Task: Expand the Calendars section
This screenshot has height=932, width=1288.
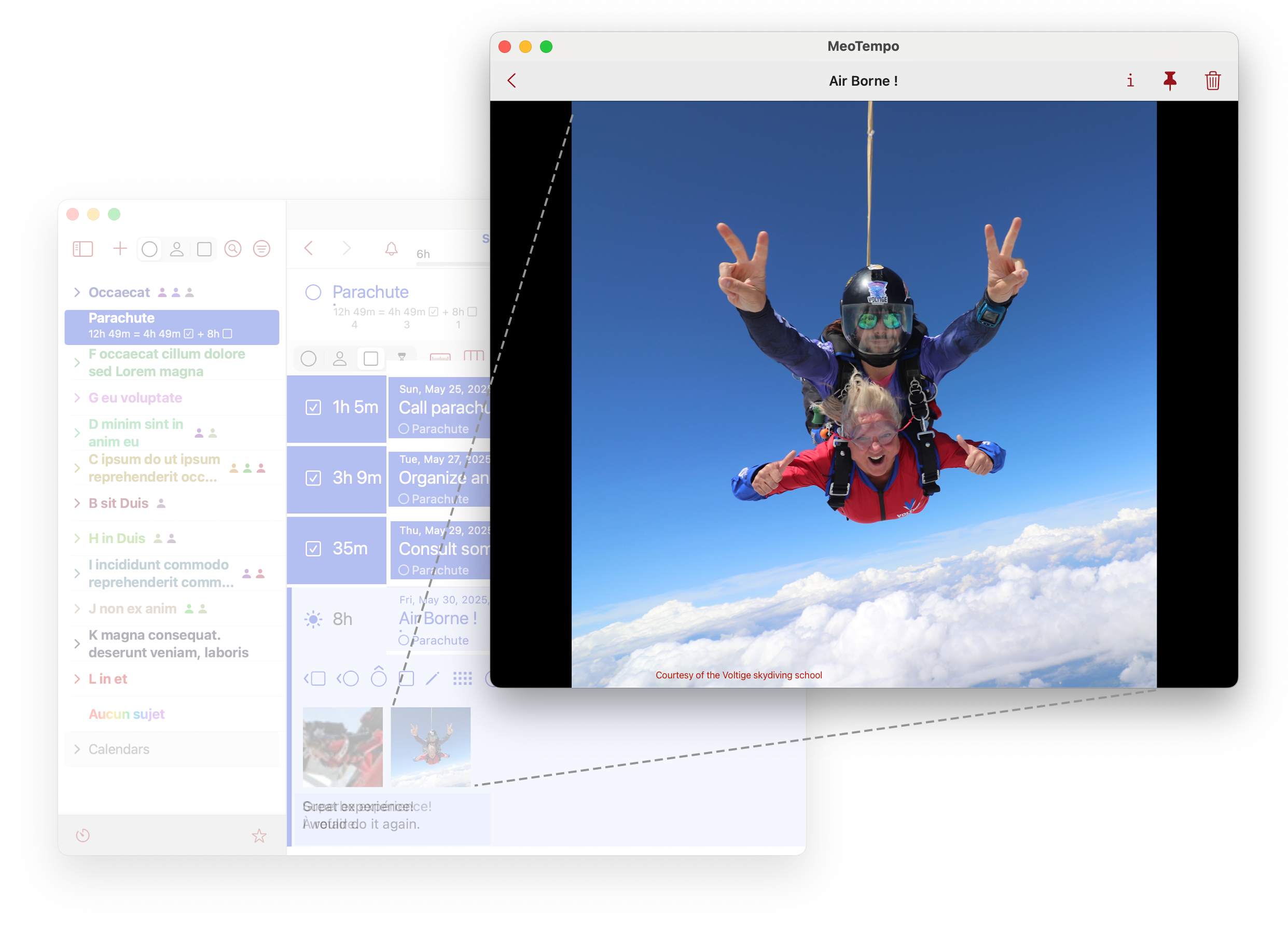Action: [x=77, y=749]
